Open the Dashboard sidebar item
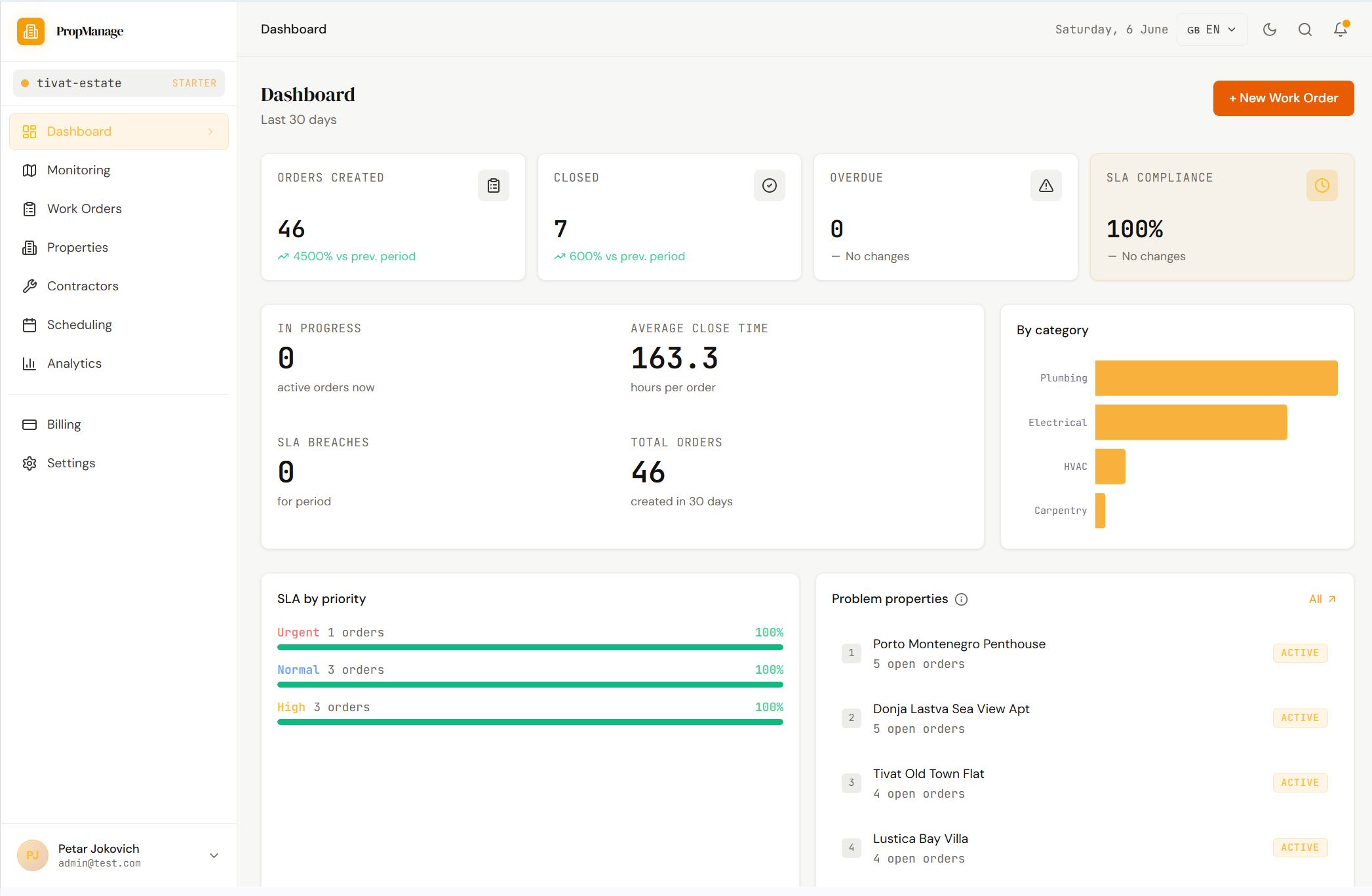Image resolution: width=1372 pixels, height=896 pixels. tap(119, 132)
